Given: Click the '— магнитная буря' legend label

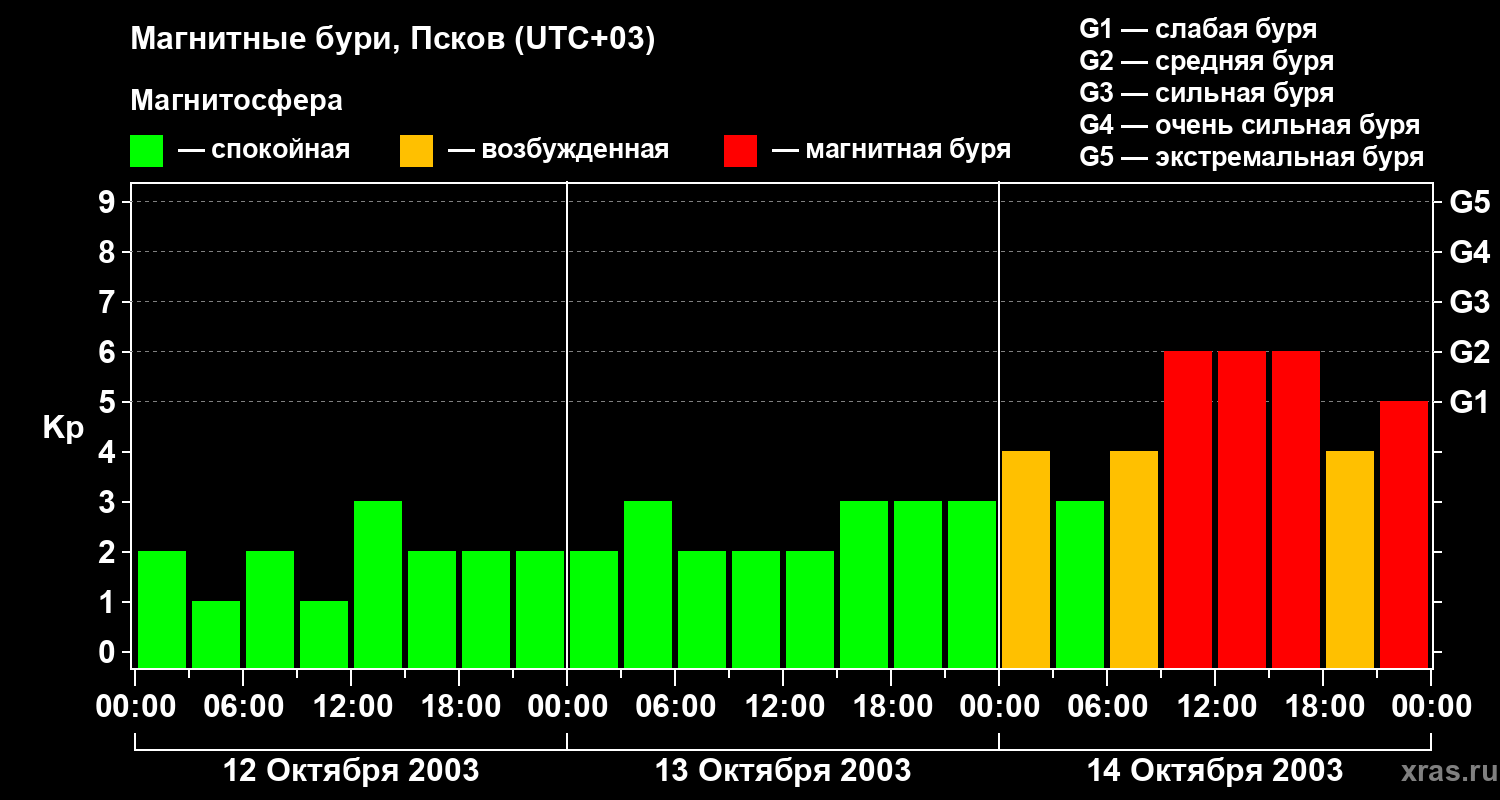Looking at the screenshot, I should 891,151.
